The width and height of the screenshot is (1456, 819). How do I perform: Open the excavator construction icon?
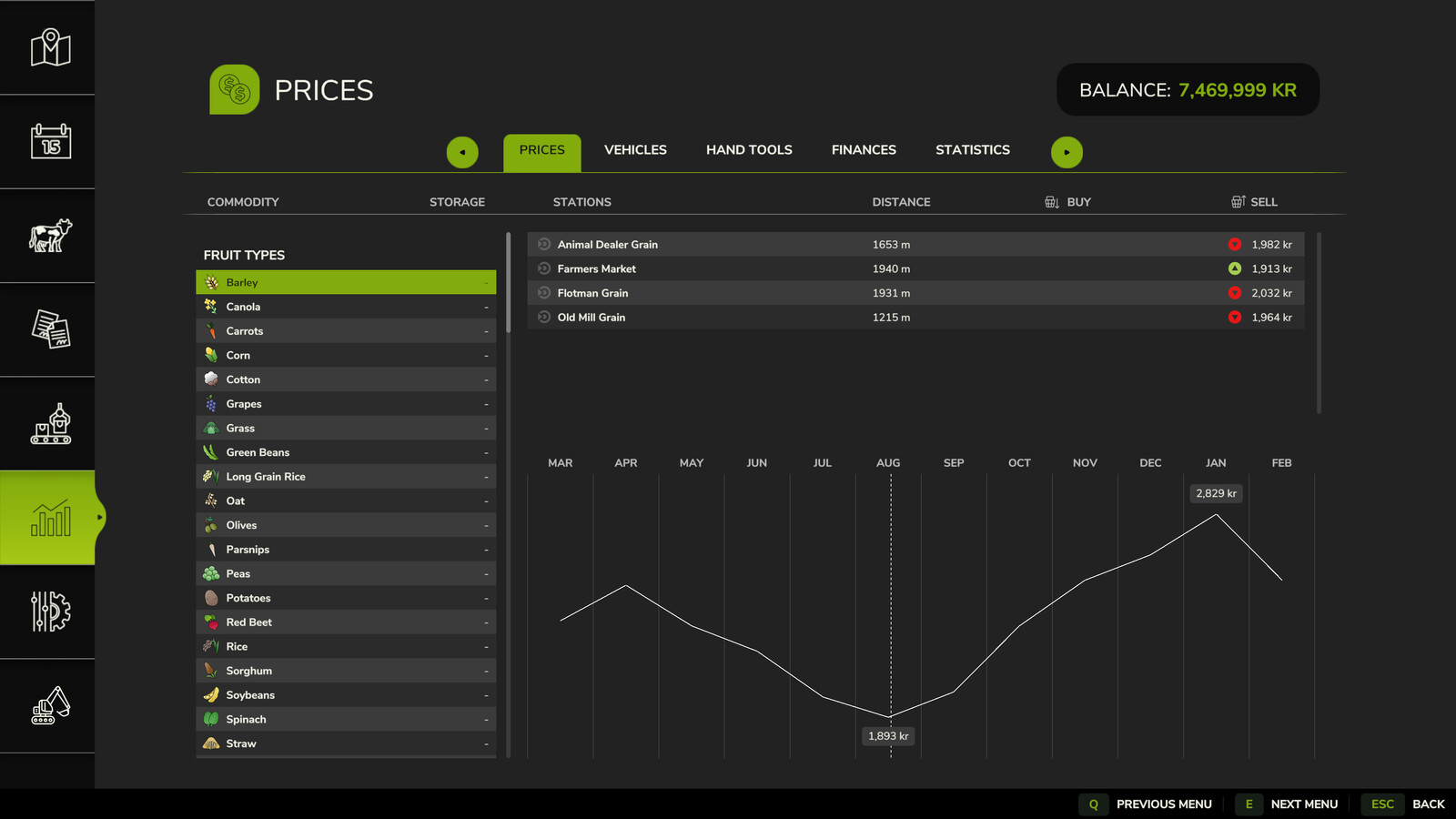[x=50, y=706]
